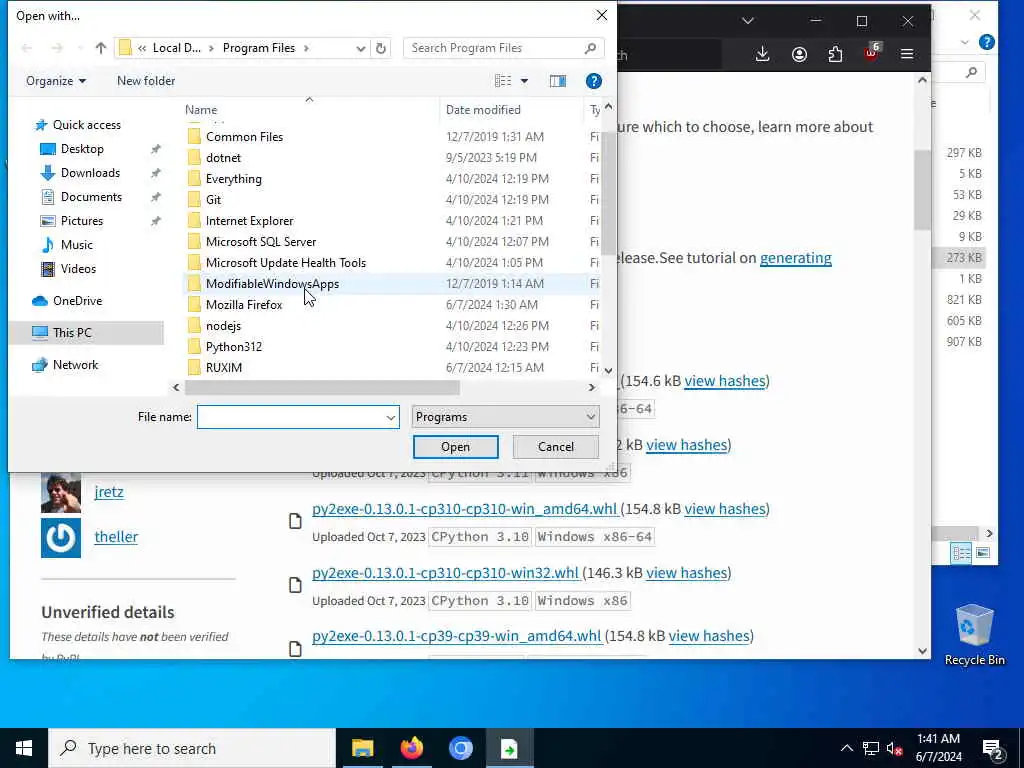Screen dimensions: 1024x768
Task: Click the Refresh button next to address bar
Action: pos(381,48)
